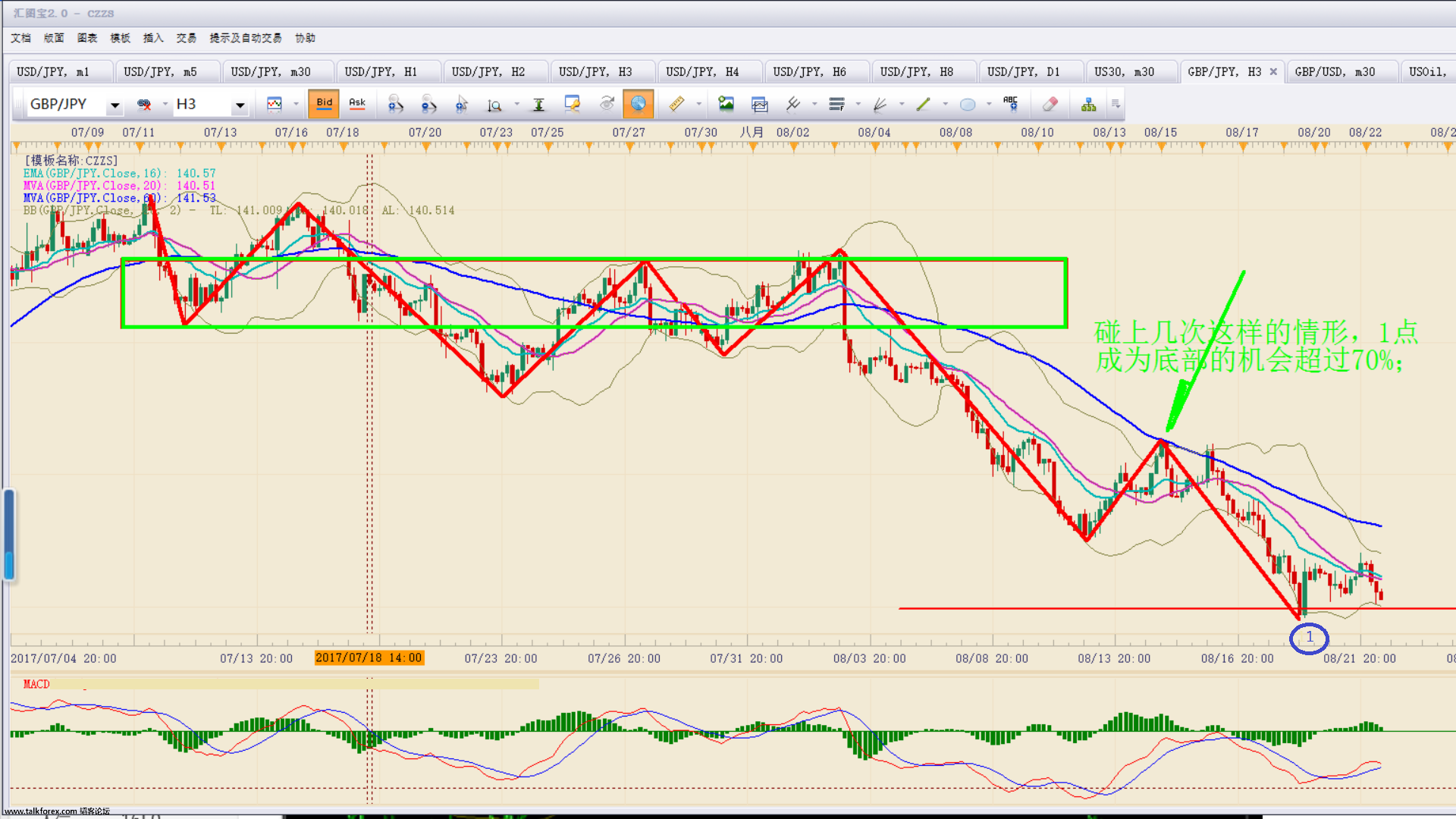Click the chart type icon
The image size is (1456, 819).
(275, 105)
